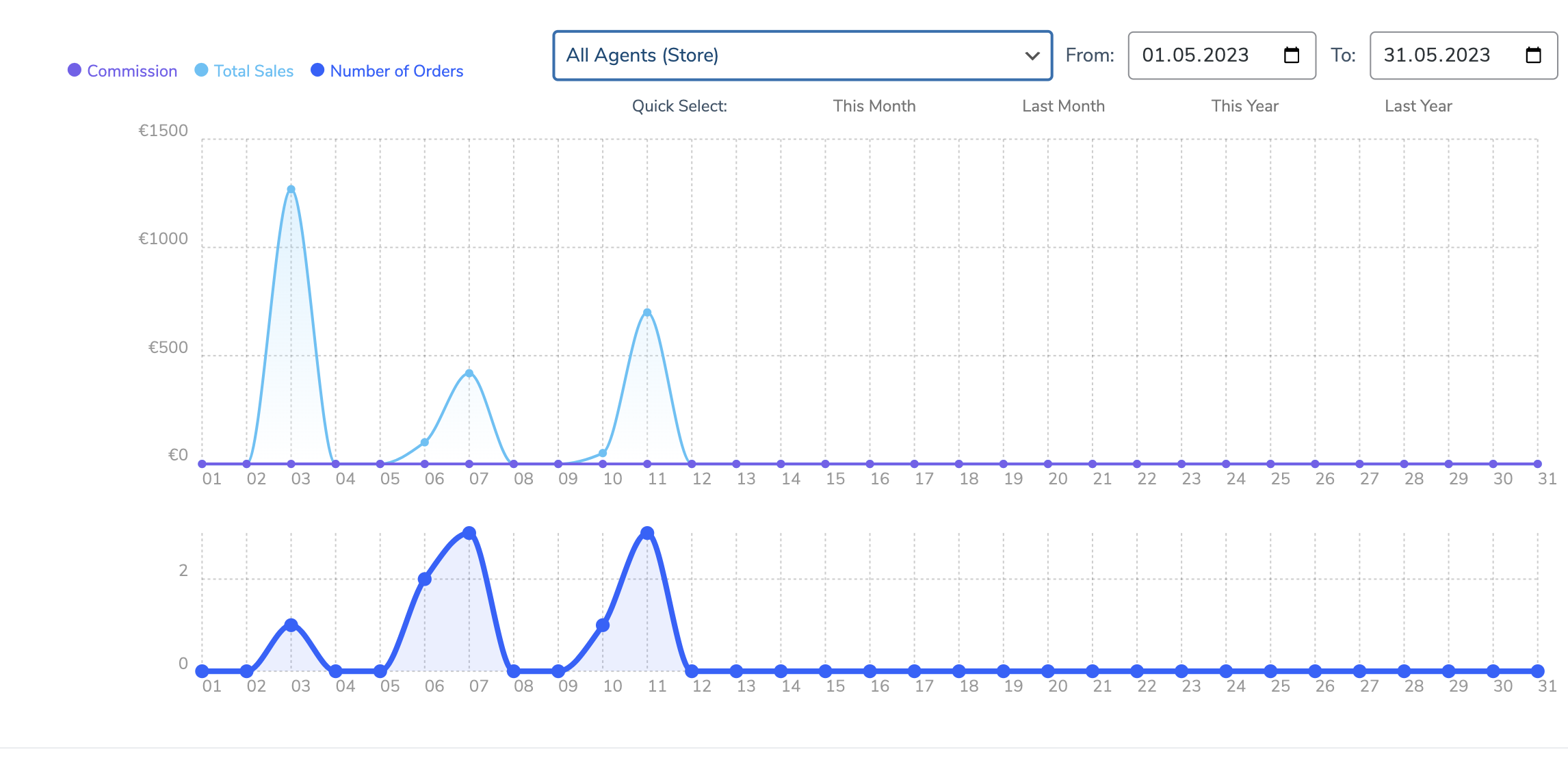Click the orders data point on day 06
This screenshot has height=769, width=1568.
[425, 579]
